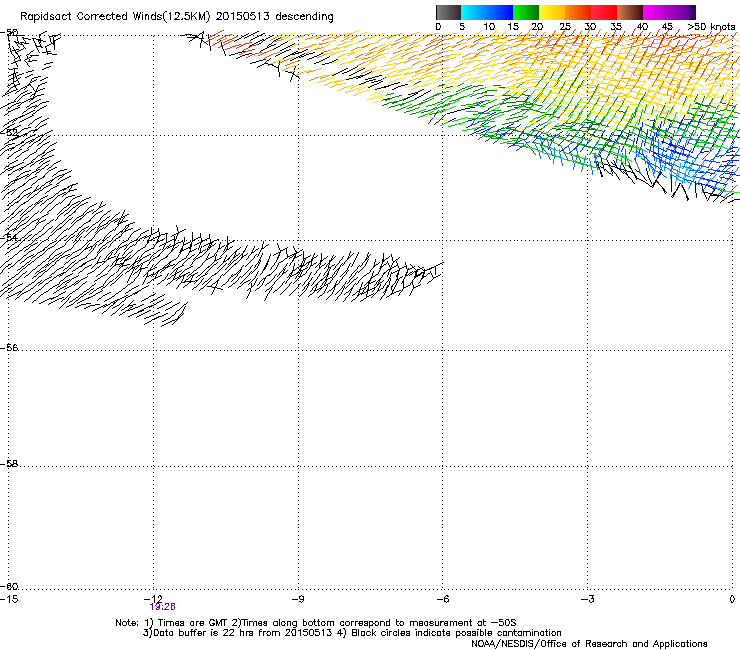The image size is (740, 650).
Task: Click the longitude axis label '-6'
Action: coord(442,599)
